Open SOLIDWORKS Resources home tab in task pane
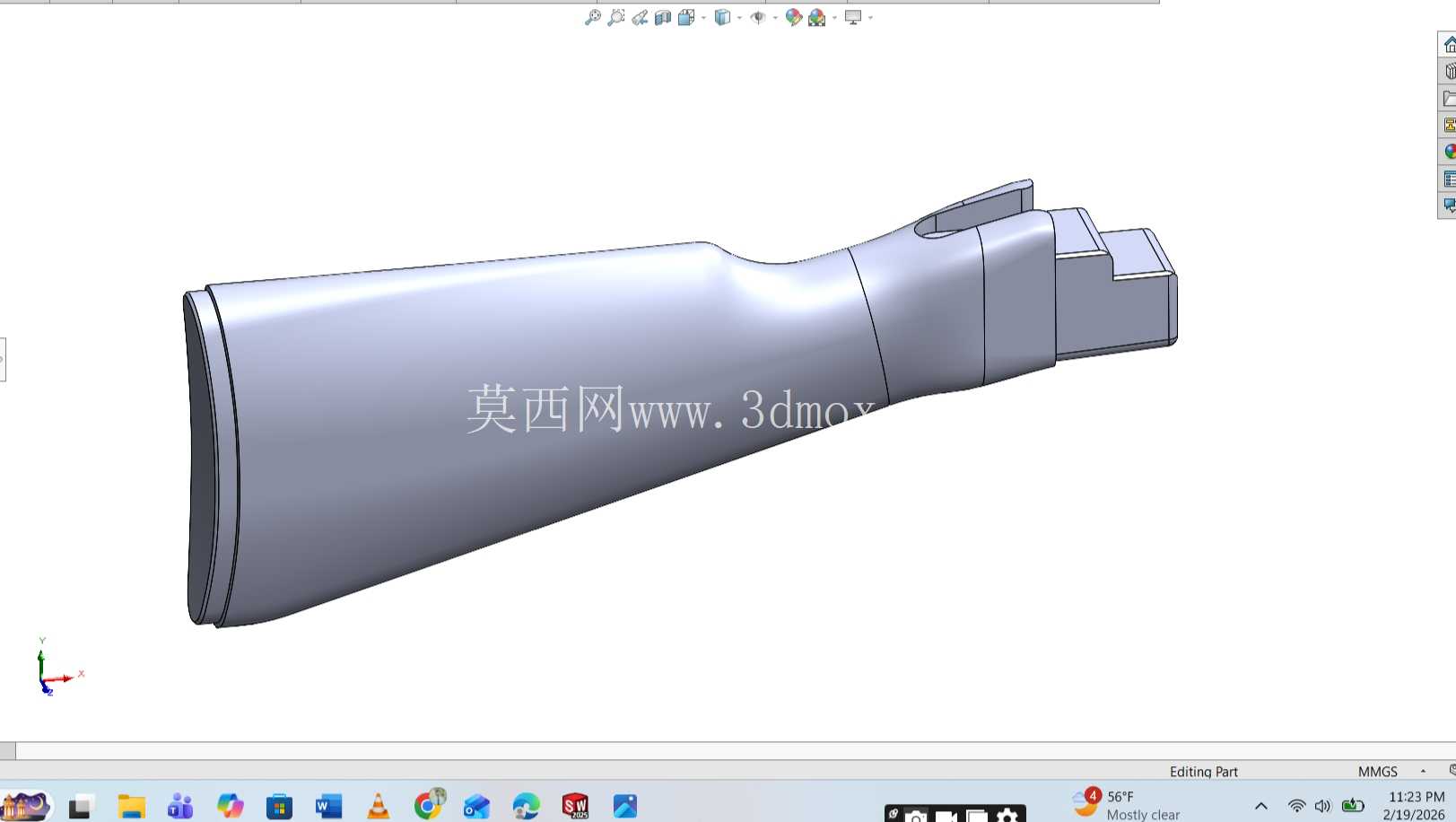Viewport: 1456px width, 822px height. (1448, 44)
